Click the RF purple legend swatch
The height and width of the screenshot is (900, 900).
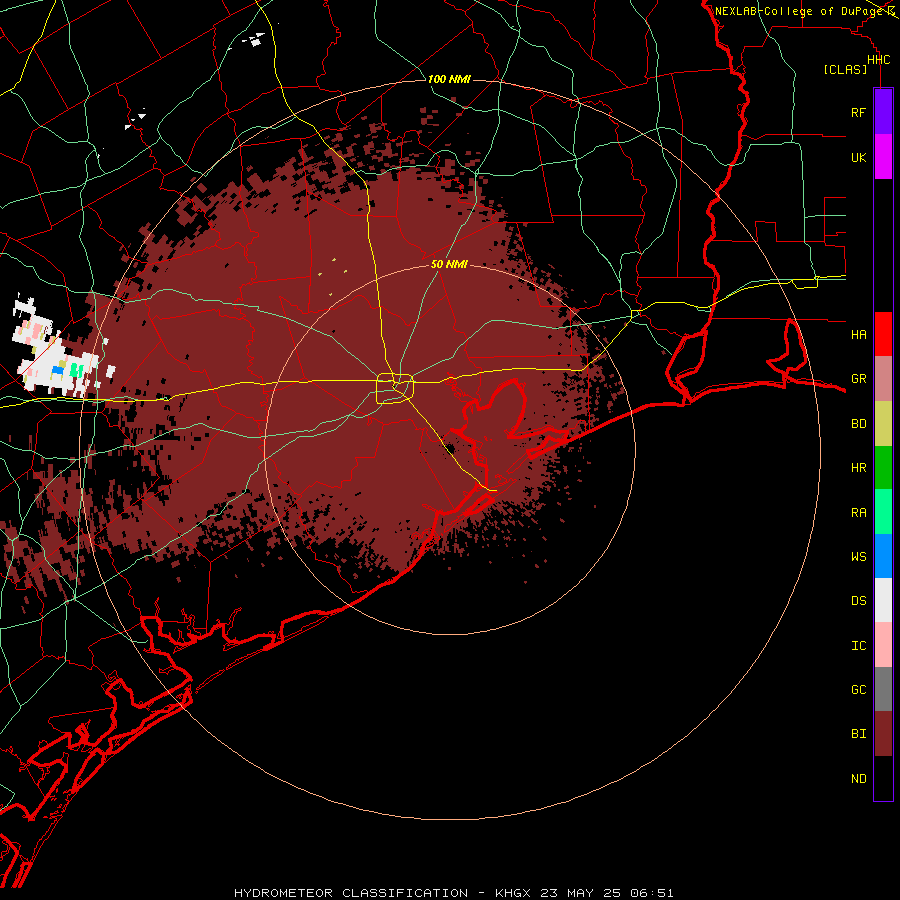coord(883,112)
